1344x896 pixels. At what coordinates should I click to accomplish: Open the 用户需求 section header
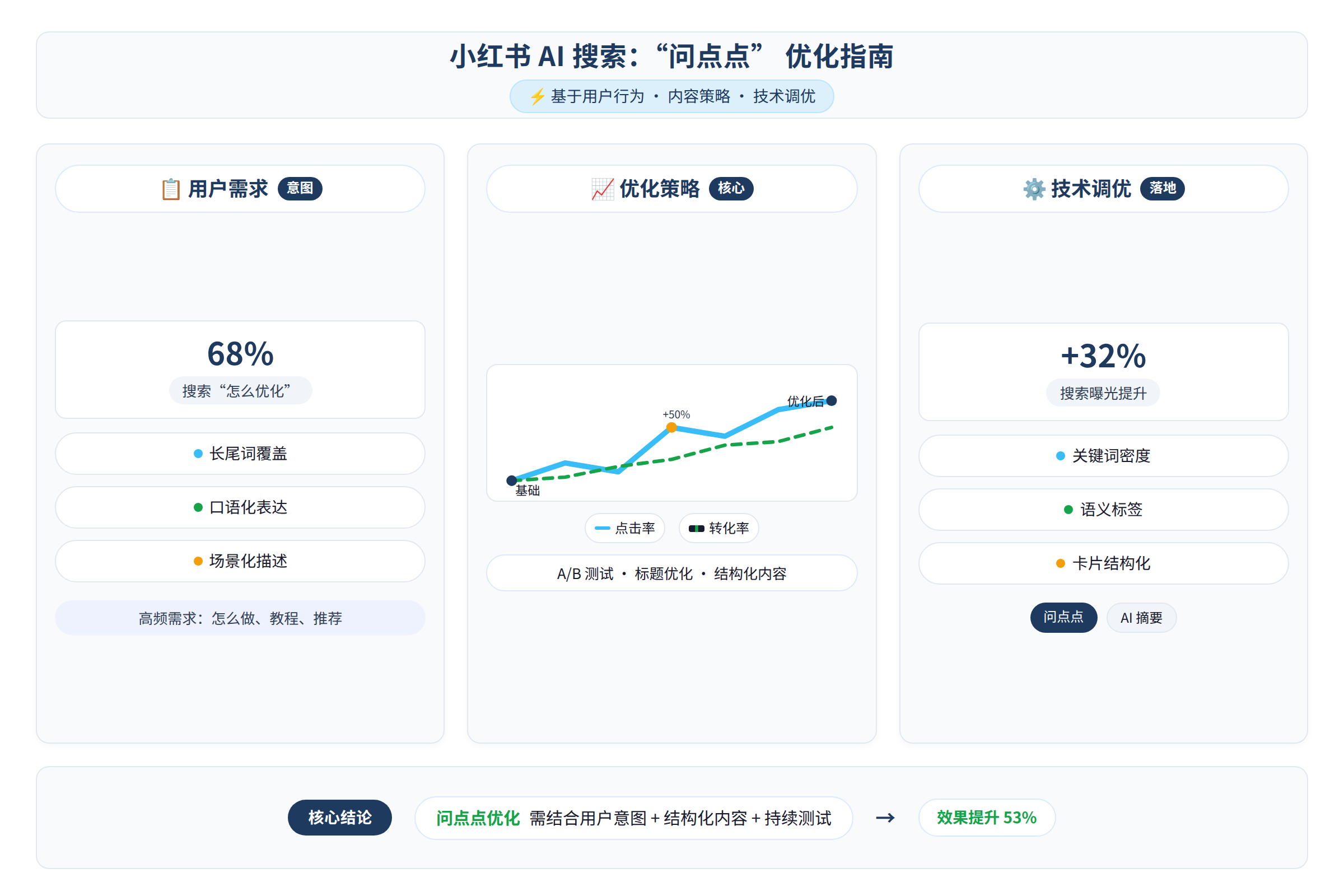tap(240, 189)
